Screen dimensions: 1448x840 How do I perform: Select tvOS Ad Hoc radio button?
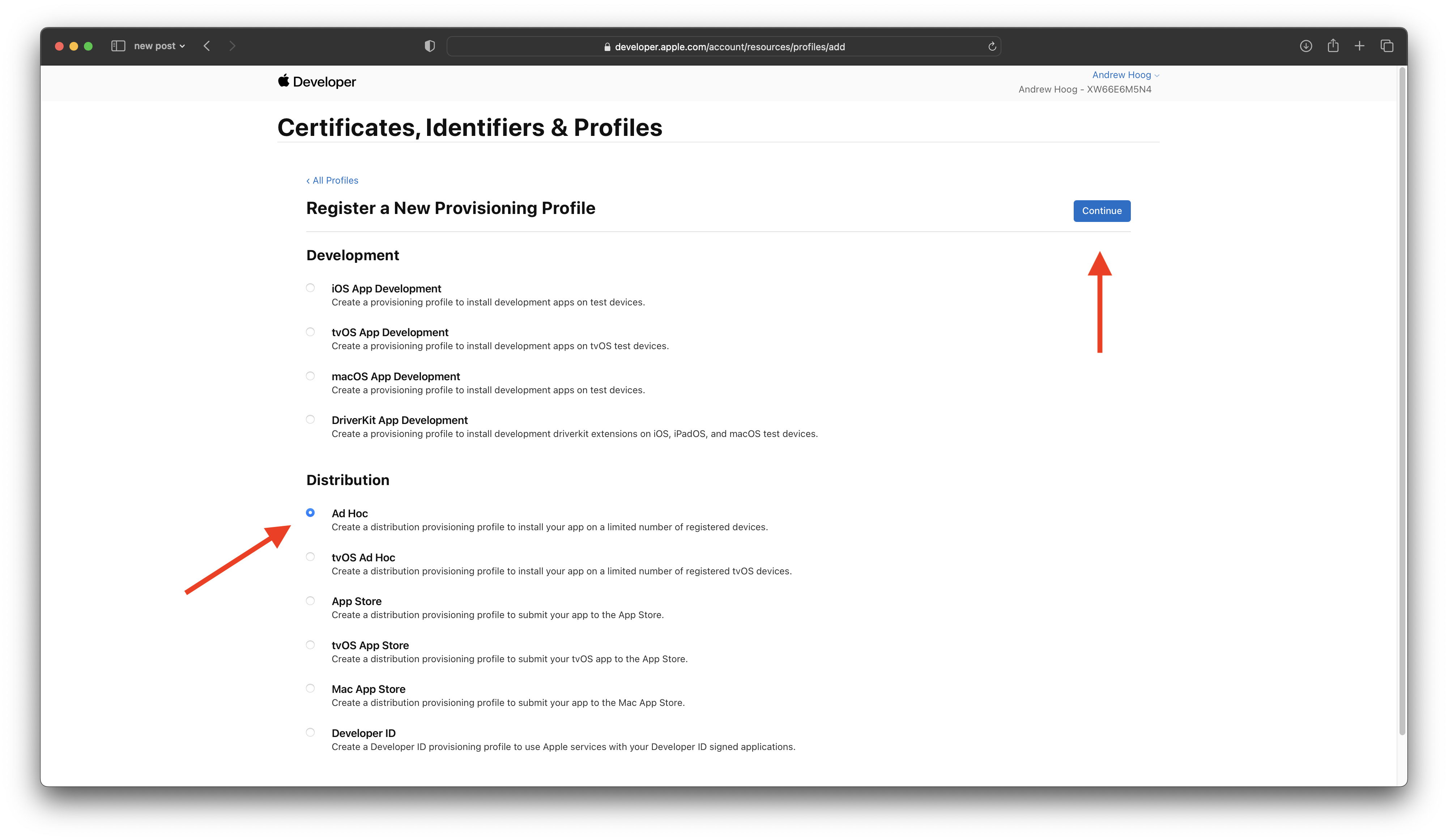(x=310, y=557)
